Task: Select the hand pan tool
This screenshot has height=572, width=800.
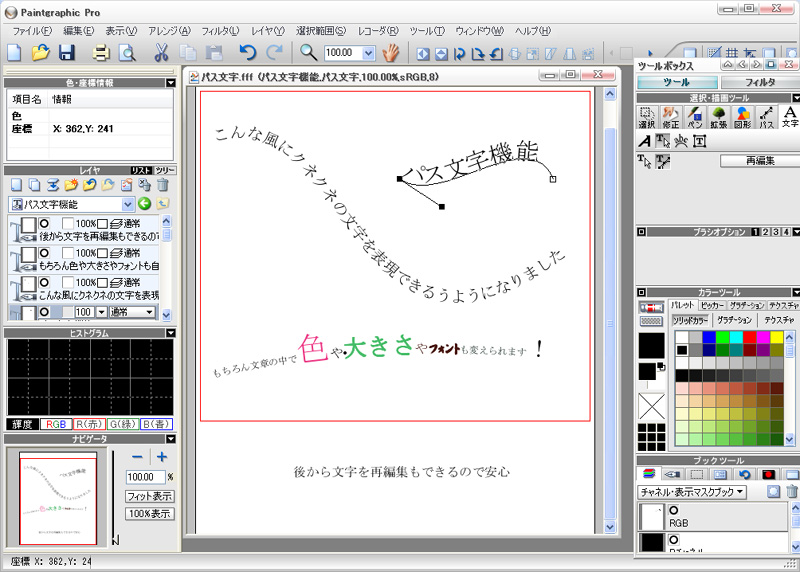Action: [391, 53]
